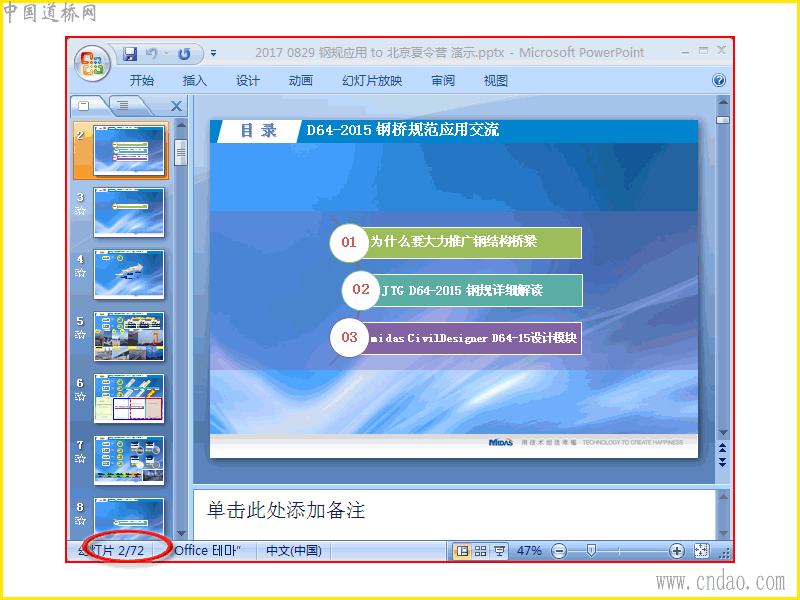Select the midas CivilDesigner D64-15 text box
The width and height of the screenshot is (800, 600).
pyautogui.click(x=473, y=338)
